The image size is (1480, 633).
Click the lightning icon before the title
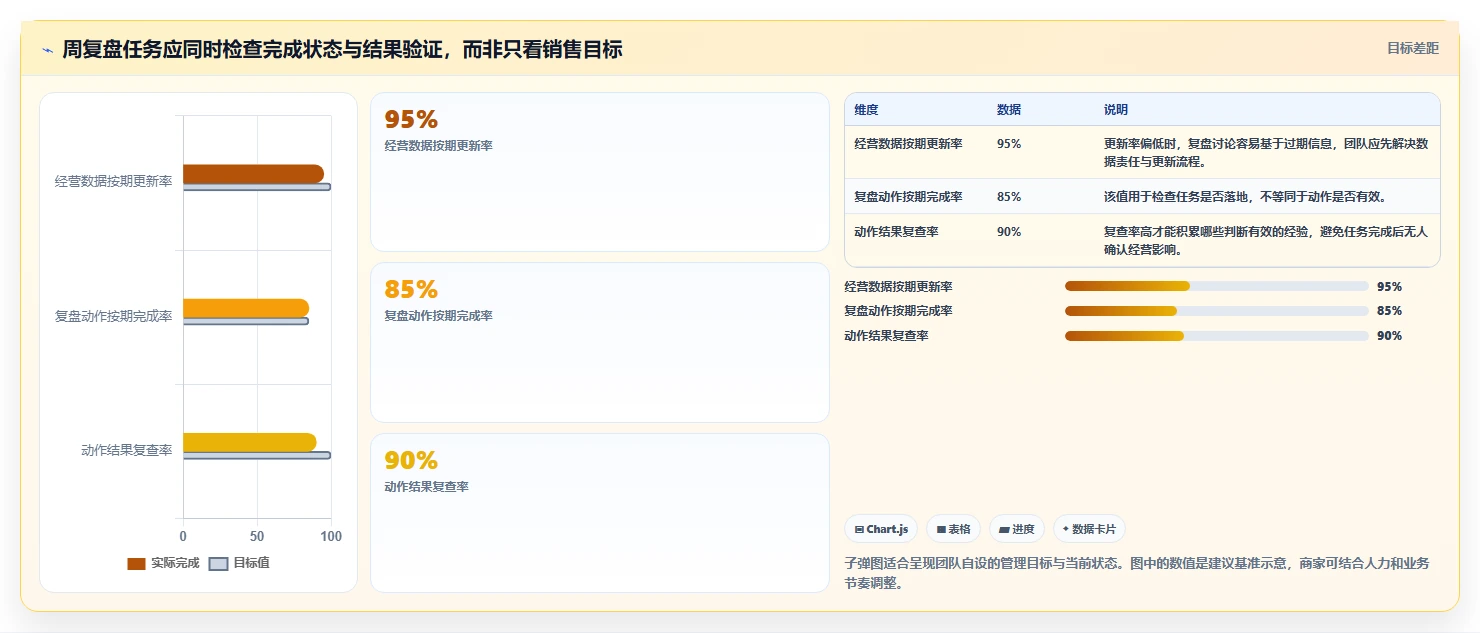coord(48,50)
